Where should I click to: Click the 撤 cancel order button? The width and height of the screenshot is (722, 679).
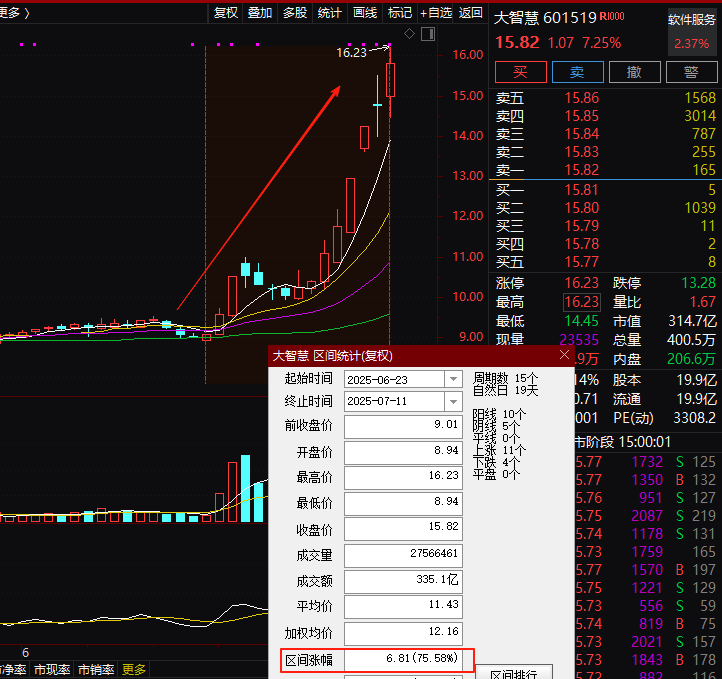635,72
